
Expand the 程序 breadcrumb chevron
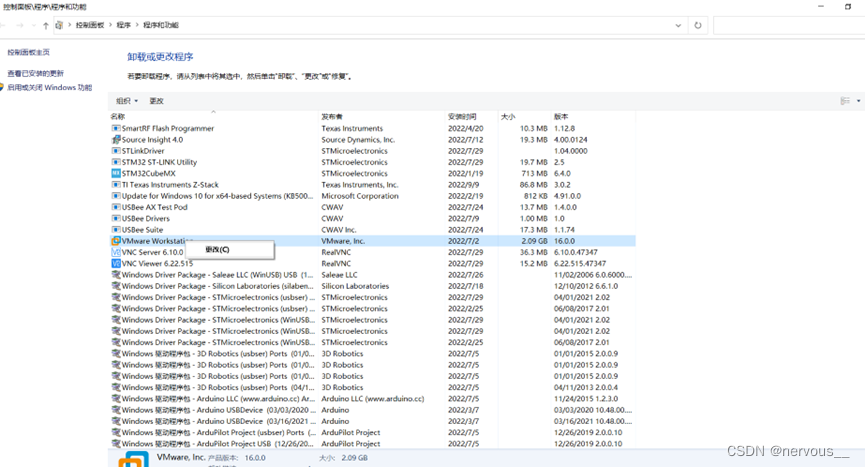pos(137,25)
